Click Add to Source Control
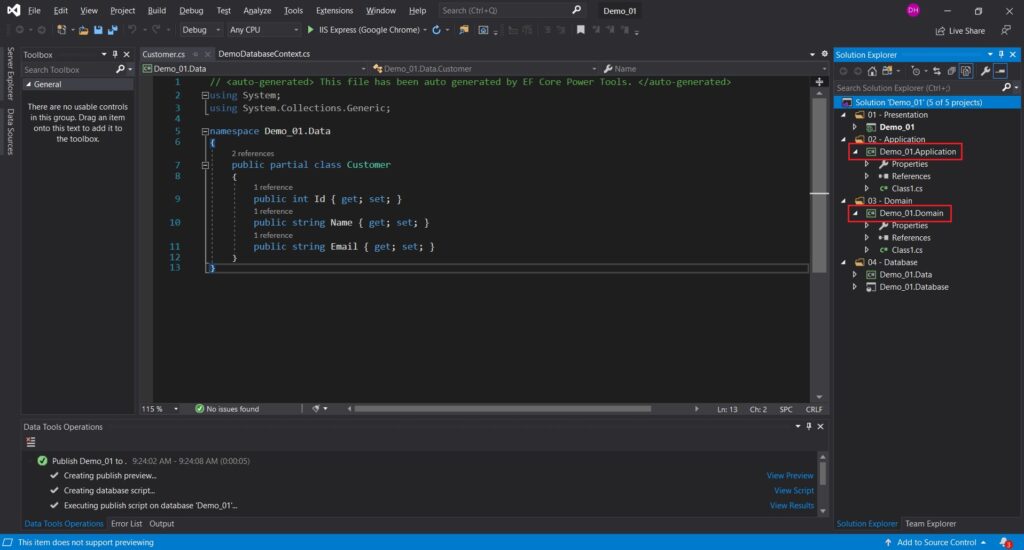This screenshot has height=550, width=1024. point(936,542)
